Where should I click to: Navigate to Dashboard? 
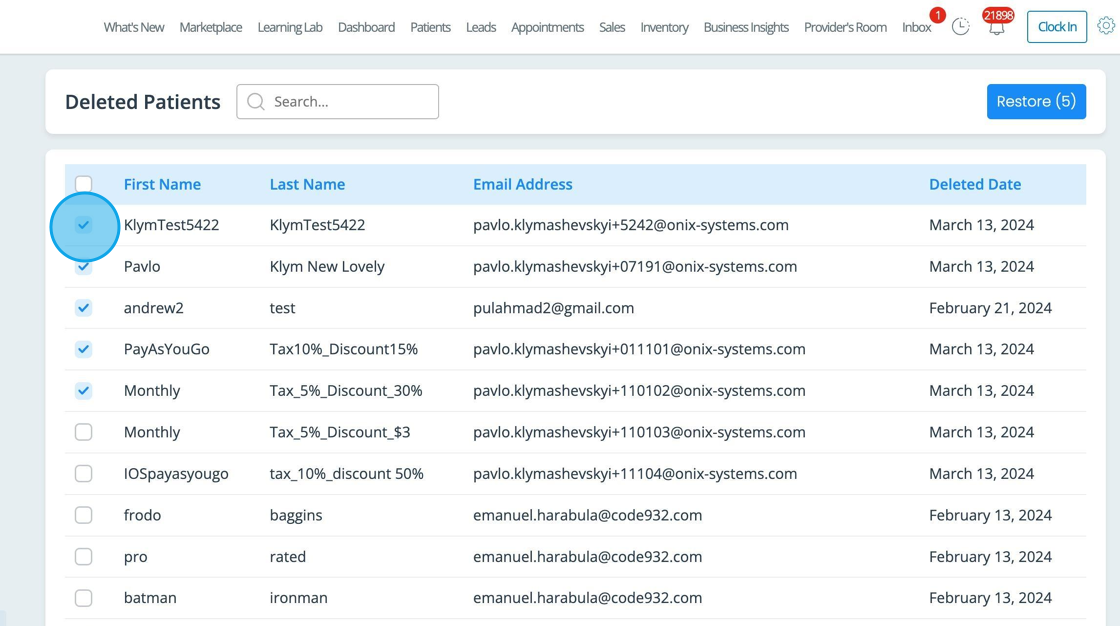coord(366,27)
